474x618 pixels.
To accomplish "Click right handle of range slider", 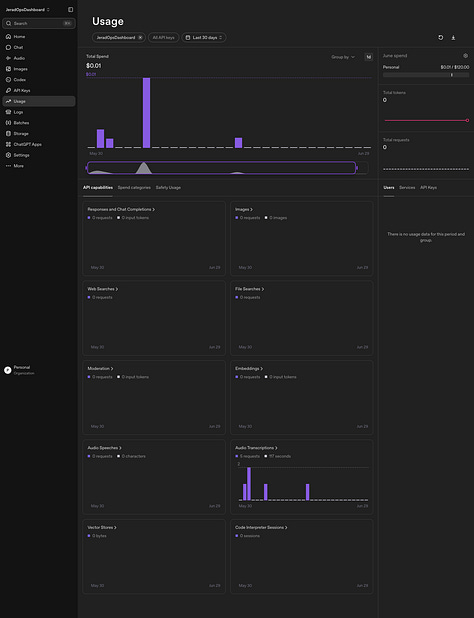I will point(357,168).
